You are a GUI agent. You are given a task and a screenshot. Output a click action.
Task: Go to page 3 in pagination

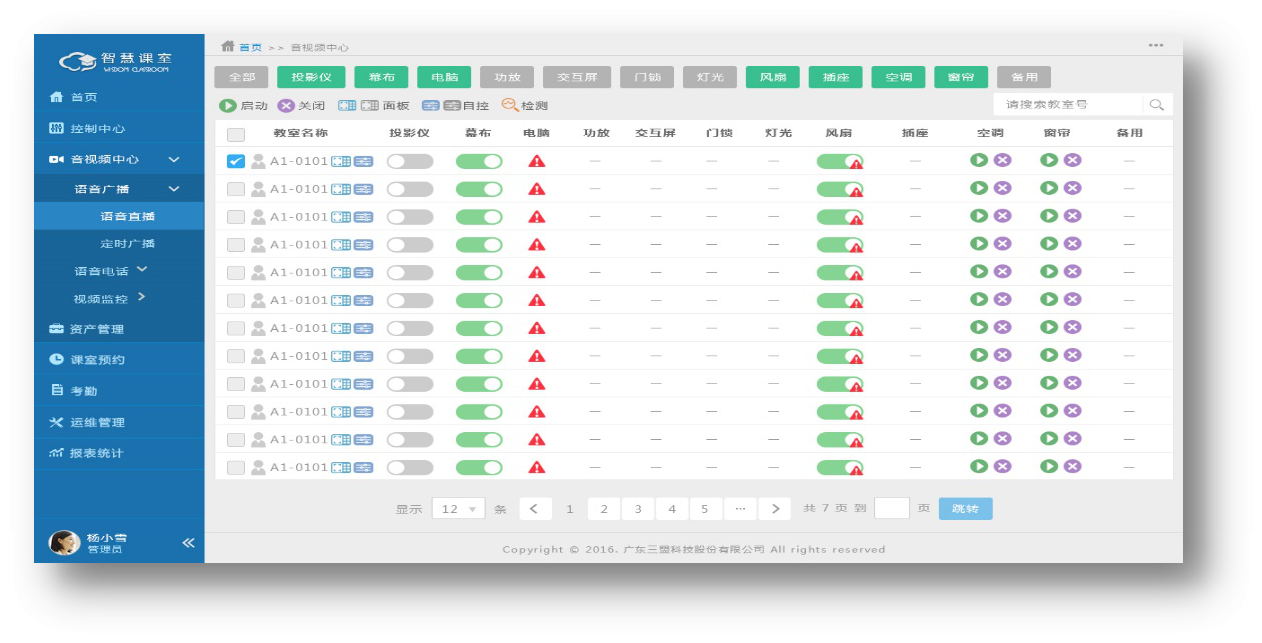[638, 509]
